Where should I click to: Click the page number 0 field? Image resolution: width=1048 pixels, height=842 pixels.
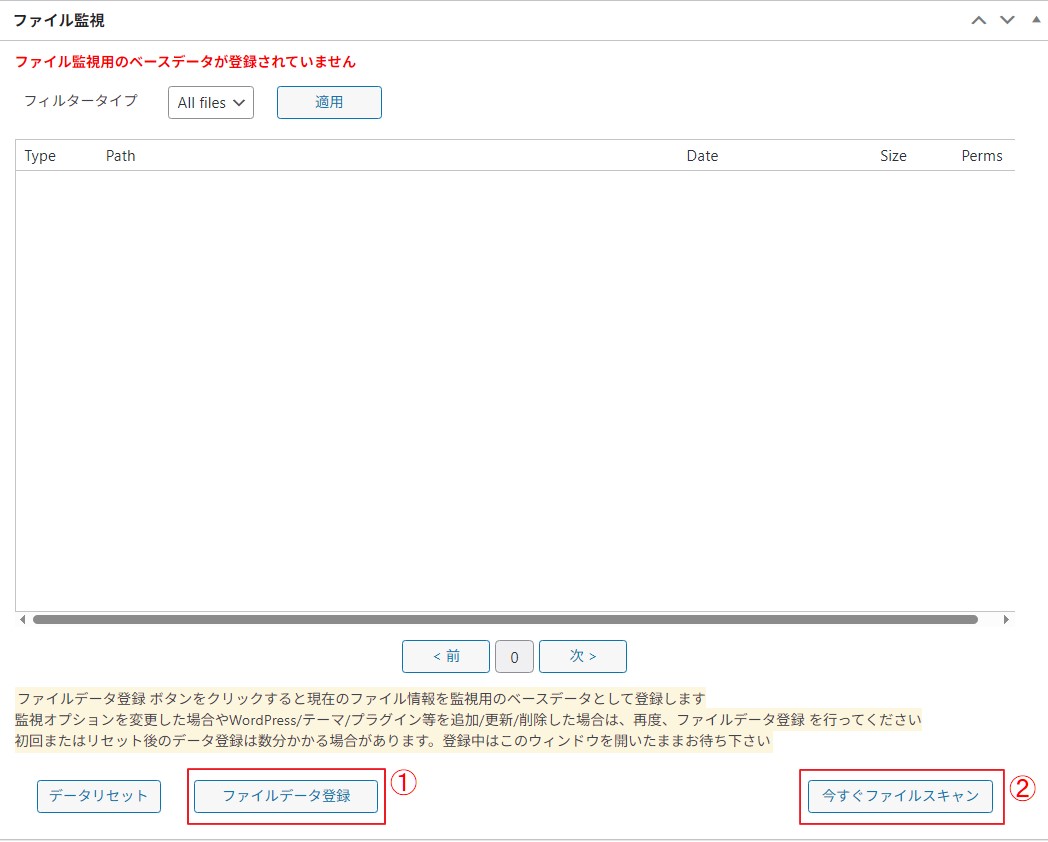514,657
